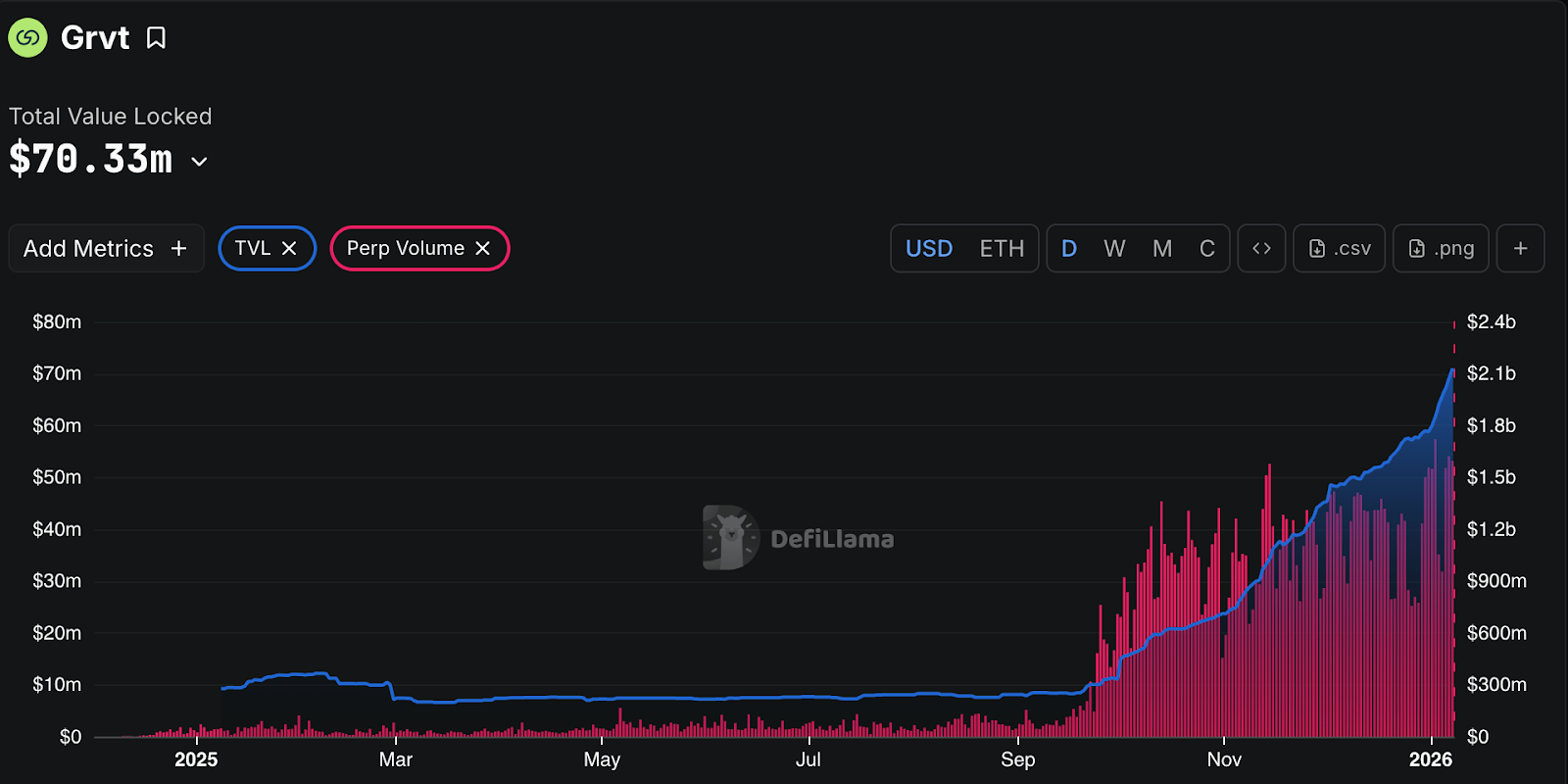The image size is (1568, 784).
Task: Click the May x-axis label
Action: click(x=602, y=759)
